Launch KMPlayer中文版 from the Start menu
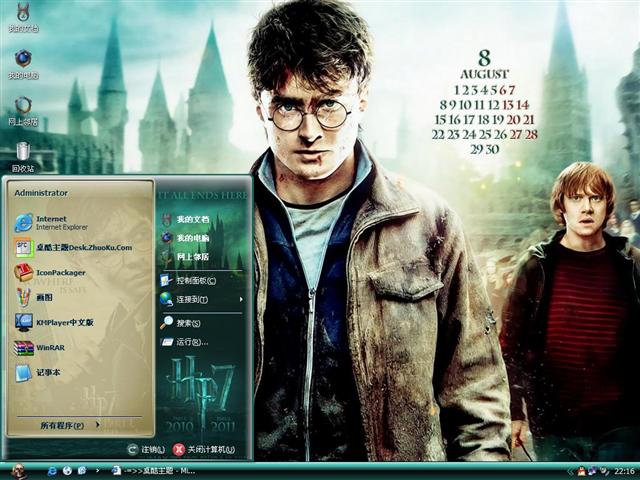 [54, 322]
